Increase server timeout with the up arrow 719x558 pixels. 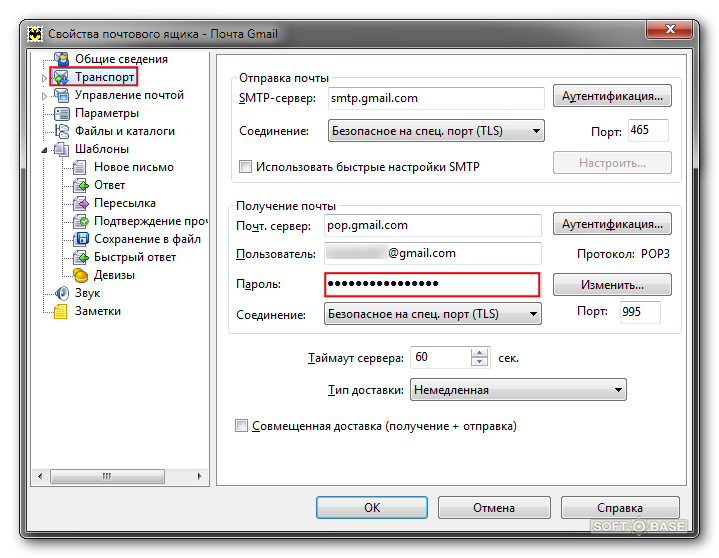(479, 353)
